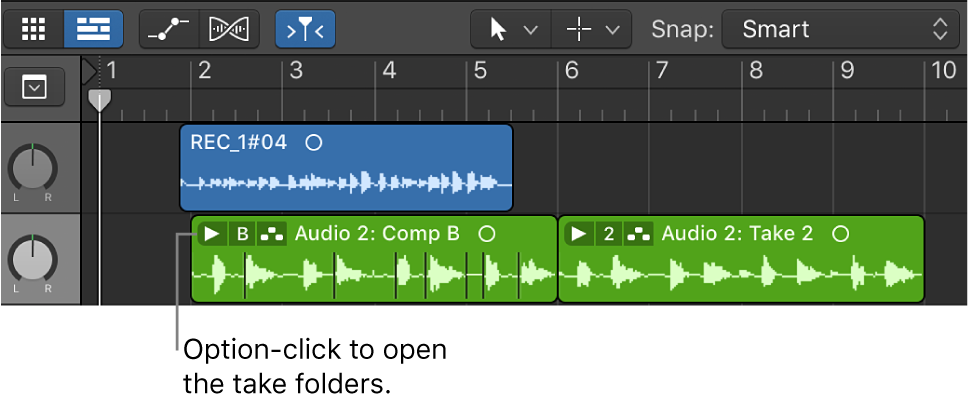
Task: Click the Comp B take folder play triangle
Action: pos(210,234)
